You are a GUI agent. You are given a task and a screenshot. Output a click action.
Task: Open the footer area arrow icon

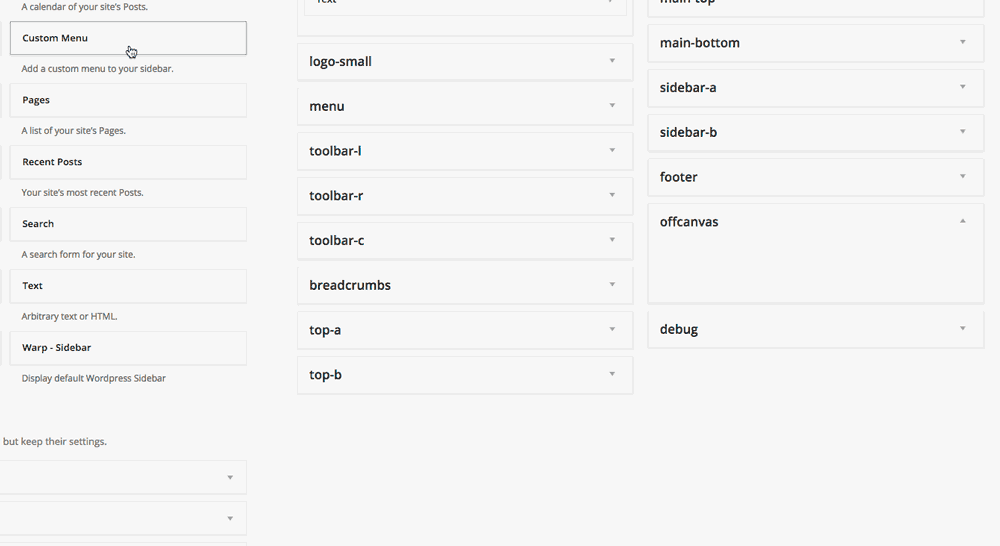click(x=963, y=176)
